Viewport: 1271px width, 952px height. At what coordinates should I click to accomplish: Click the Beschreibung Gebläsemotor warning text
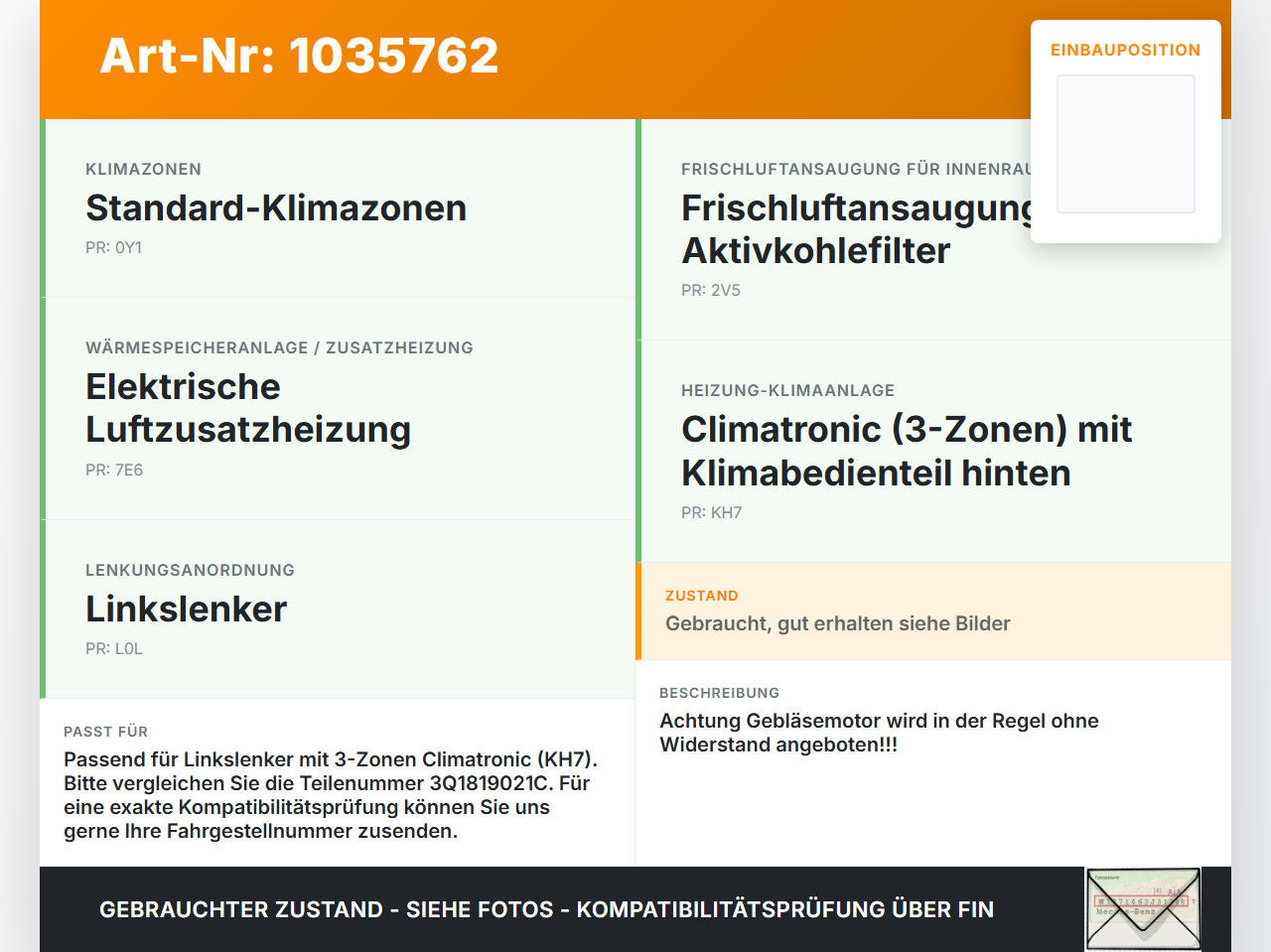pos(879,733)
